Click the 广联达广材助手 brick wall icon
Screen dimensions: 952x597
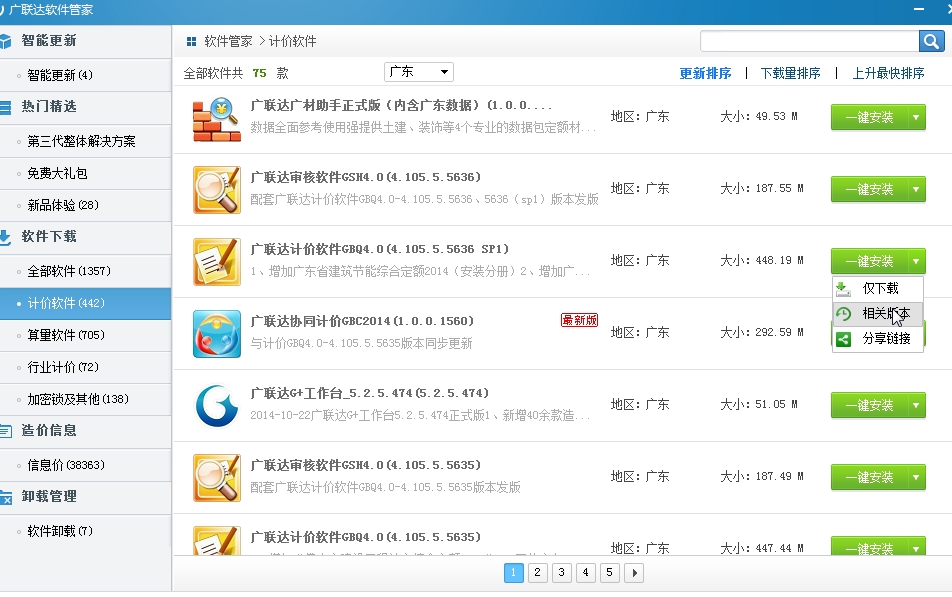(217, 119)
